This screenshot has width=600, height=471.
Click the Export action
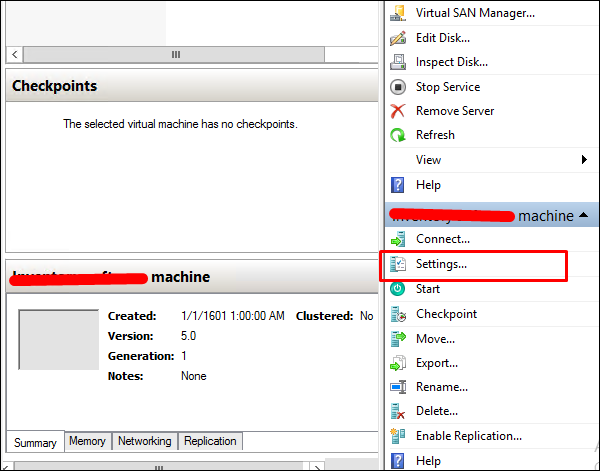pyautogui.click(x=437, y=363)
